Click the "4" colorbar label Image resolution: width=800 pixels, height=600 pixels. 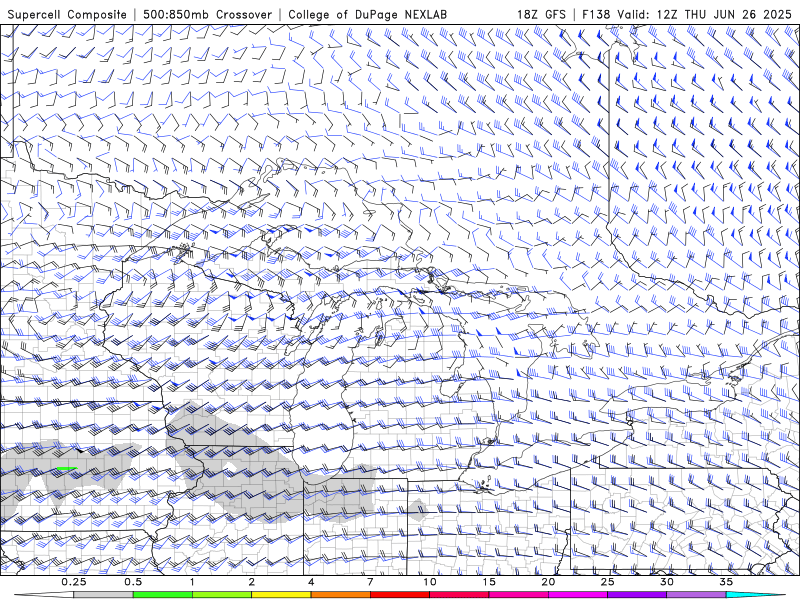click(311, 582)
